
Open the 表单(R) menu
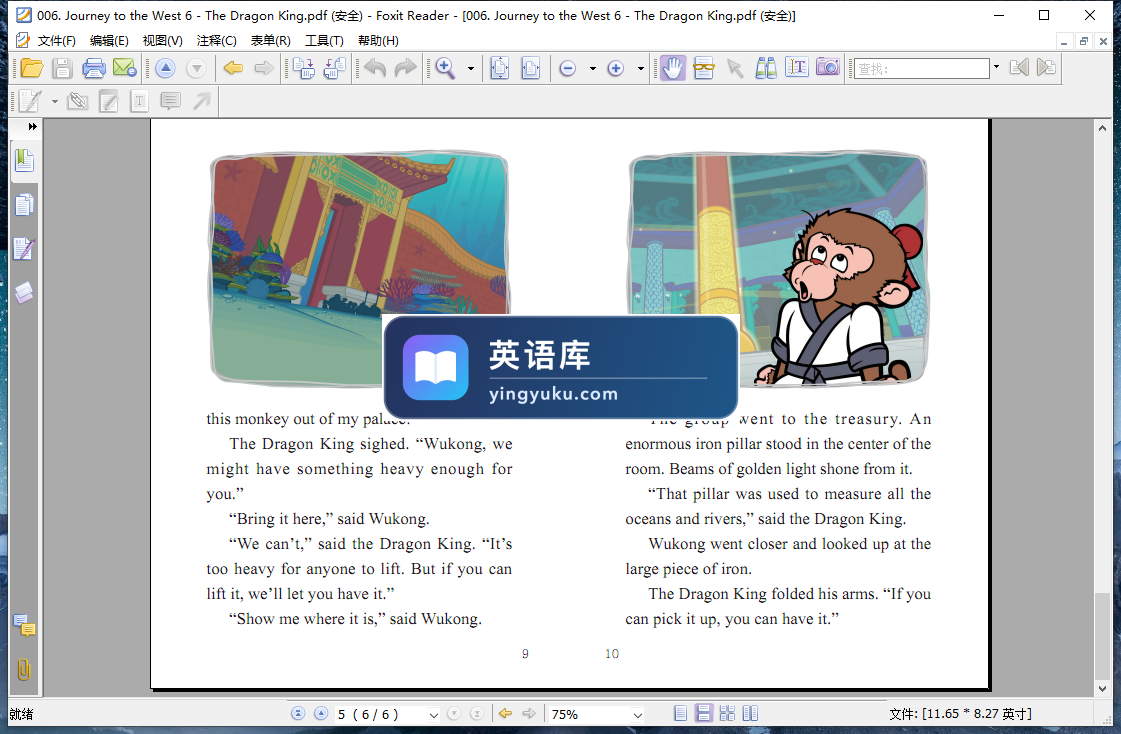click(270, 41)
